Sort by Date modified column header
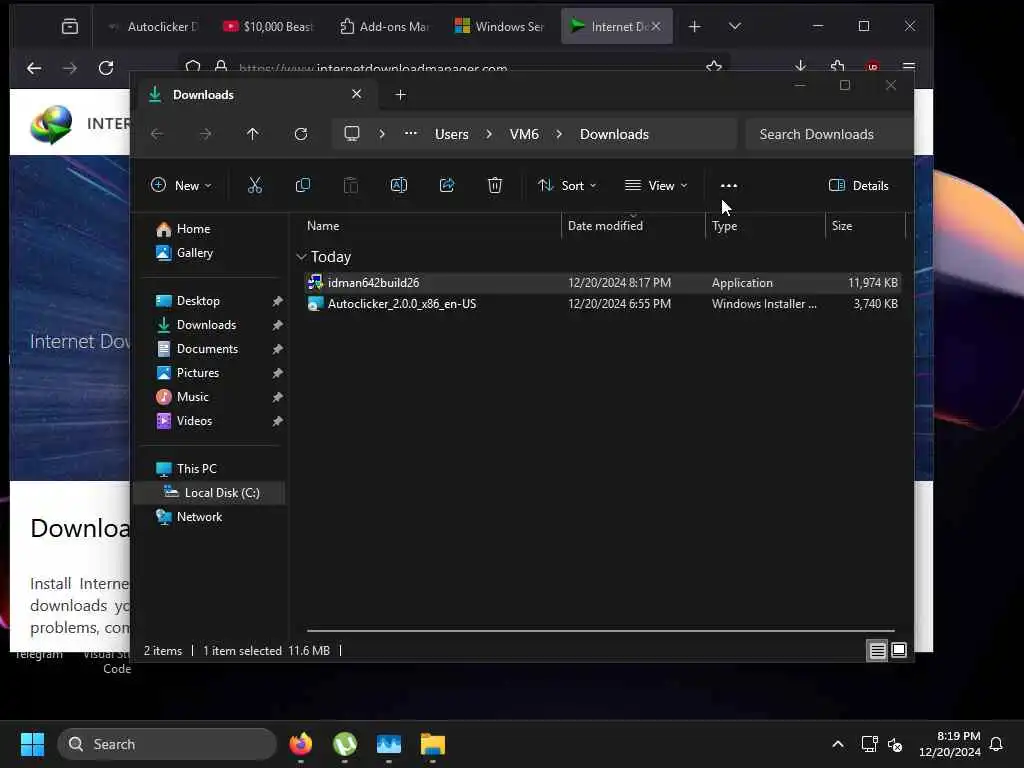Viewport: 1024px width, 768px height. click(x=605, y=225)
